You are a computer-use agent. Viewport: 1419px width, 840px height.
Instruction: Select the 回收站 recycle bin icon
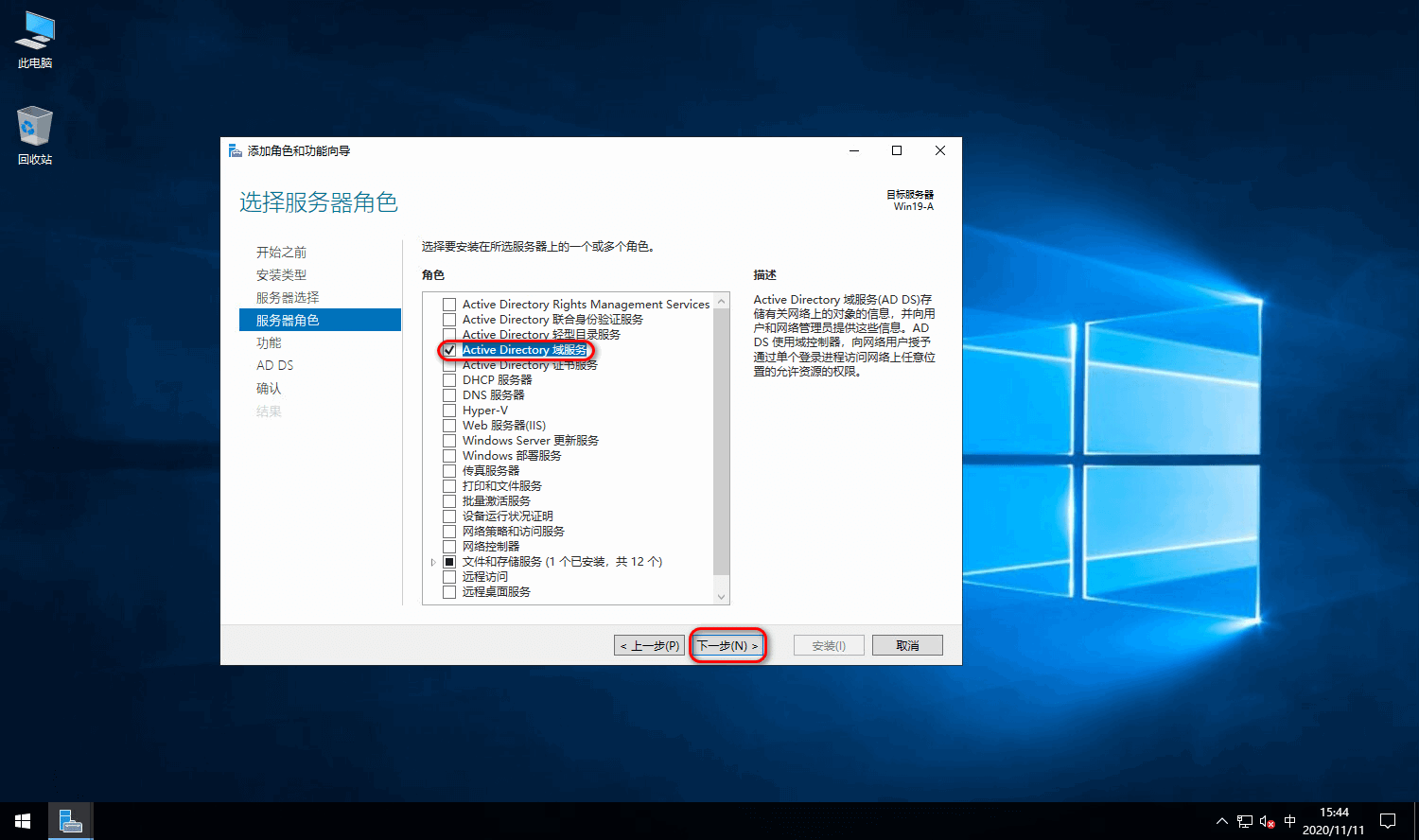pos(35,136)
